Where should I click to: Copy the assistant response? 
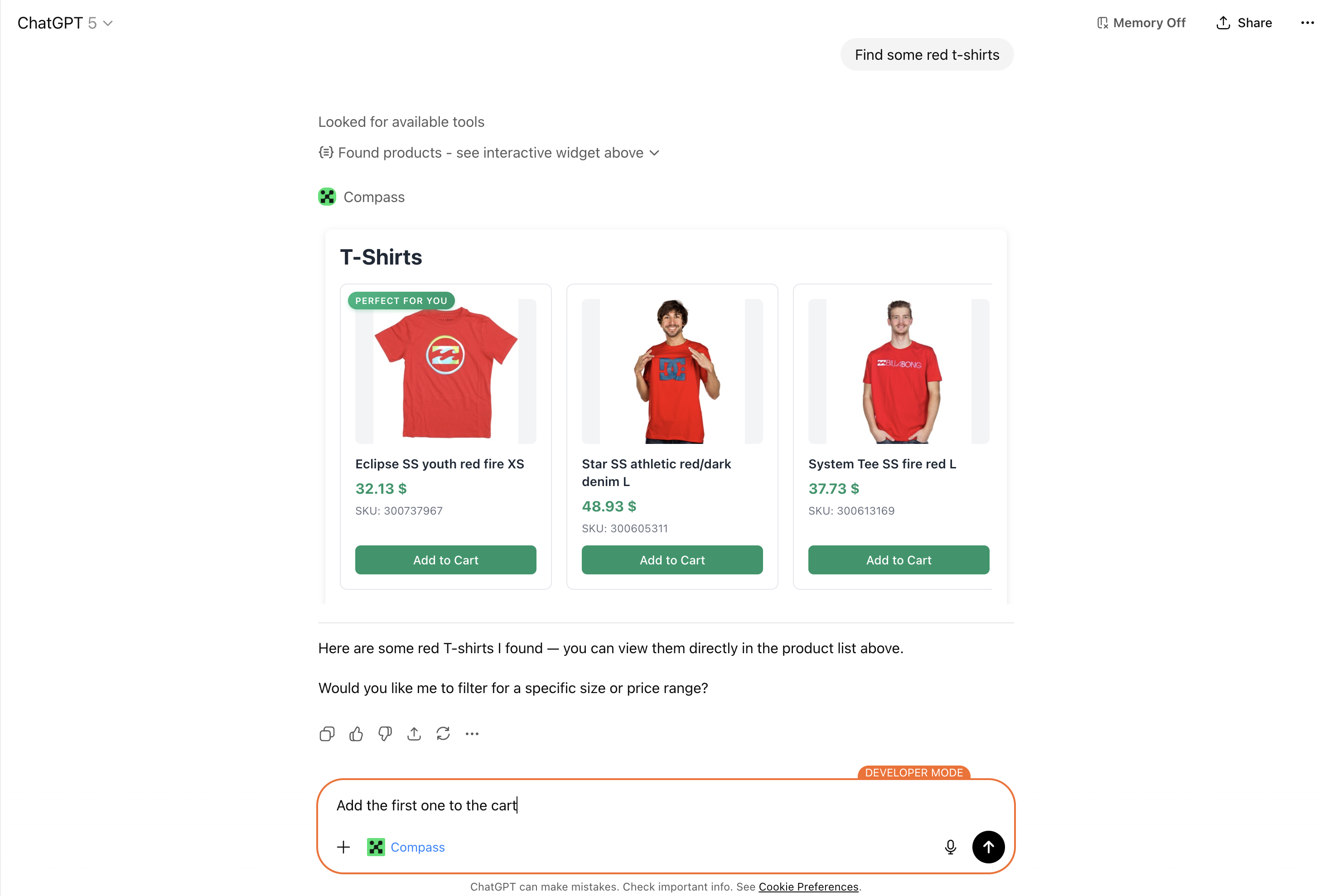[327, 734]
